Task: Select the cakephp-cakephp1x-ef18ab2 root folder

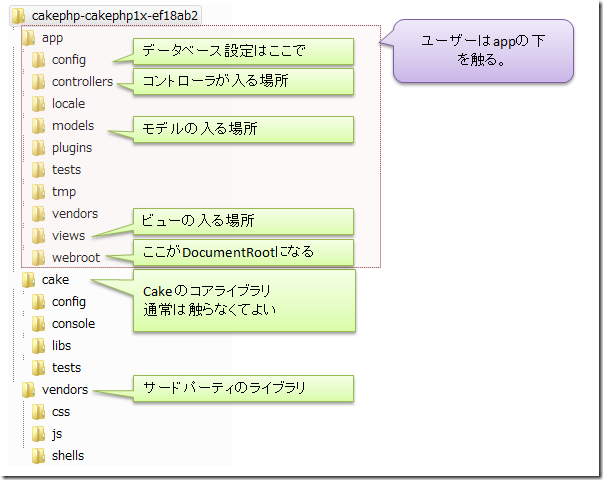Action: tap(105, 16)
